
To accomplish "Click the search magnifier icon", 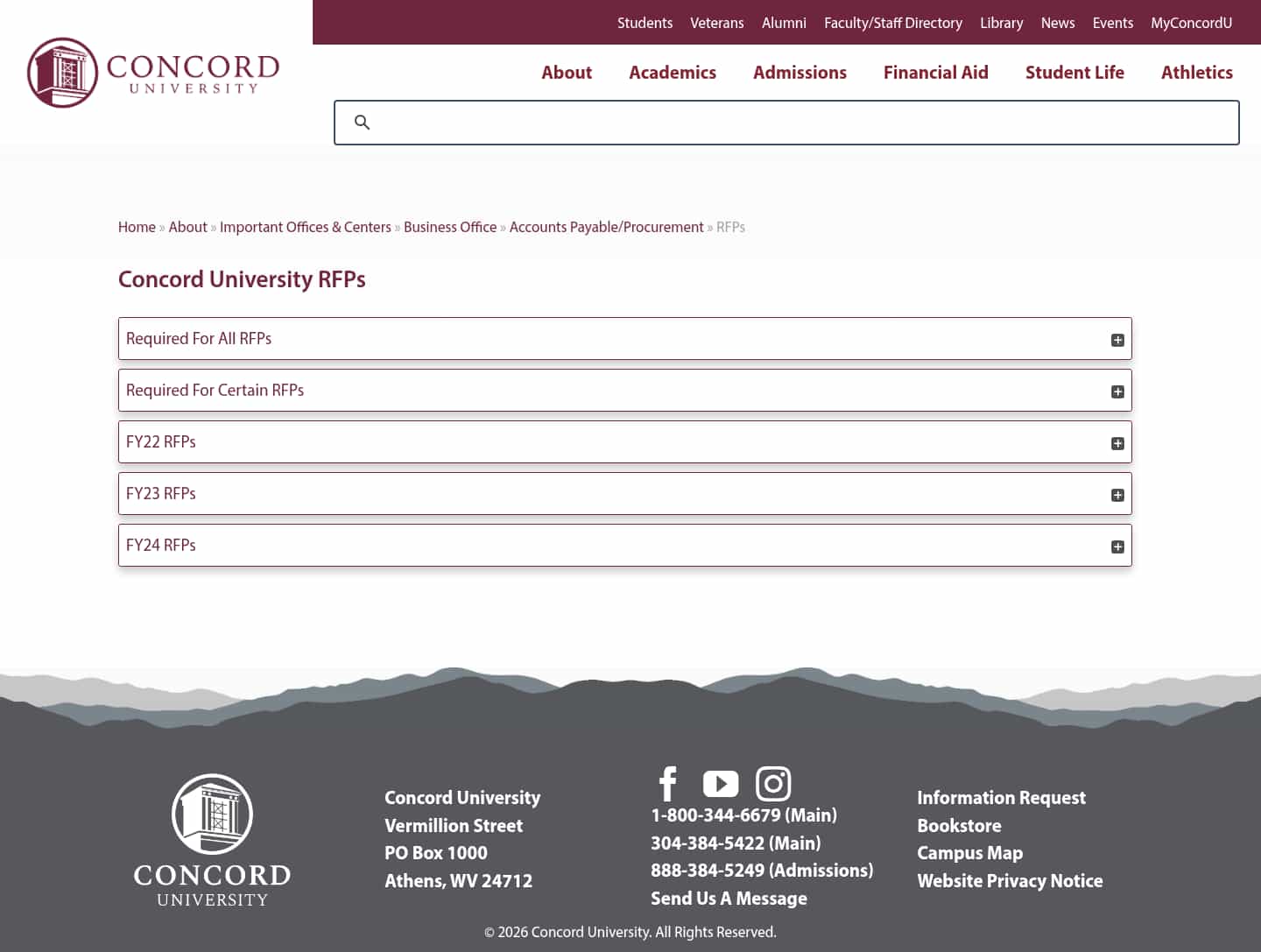I will [363, 123].
